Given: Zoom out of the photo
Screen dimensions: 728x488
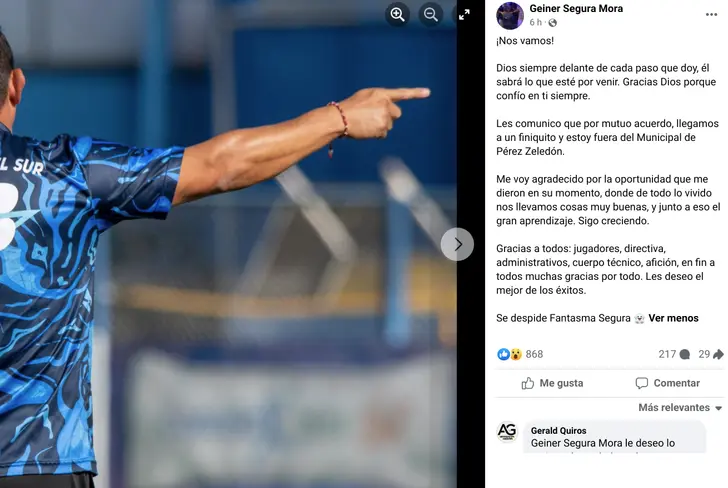Looking at the screenshot, I should [x=430, y=14].
